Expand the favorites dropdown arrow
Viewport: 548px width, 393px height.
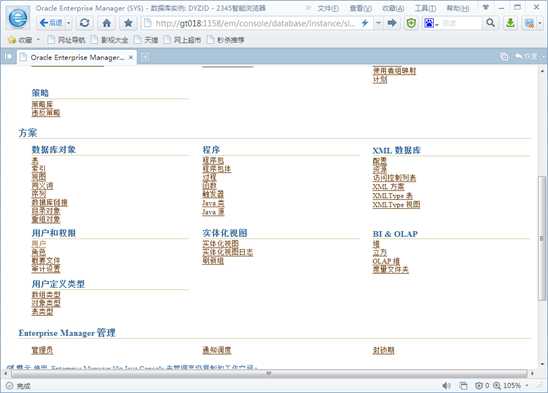coord(38,40)
